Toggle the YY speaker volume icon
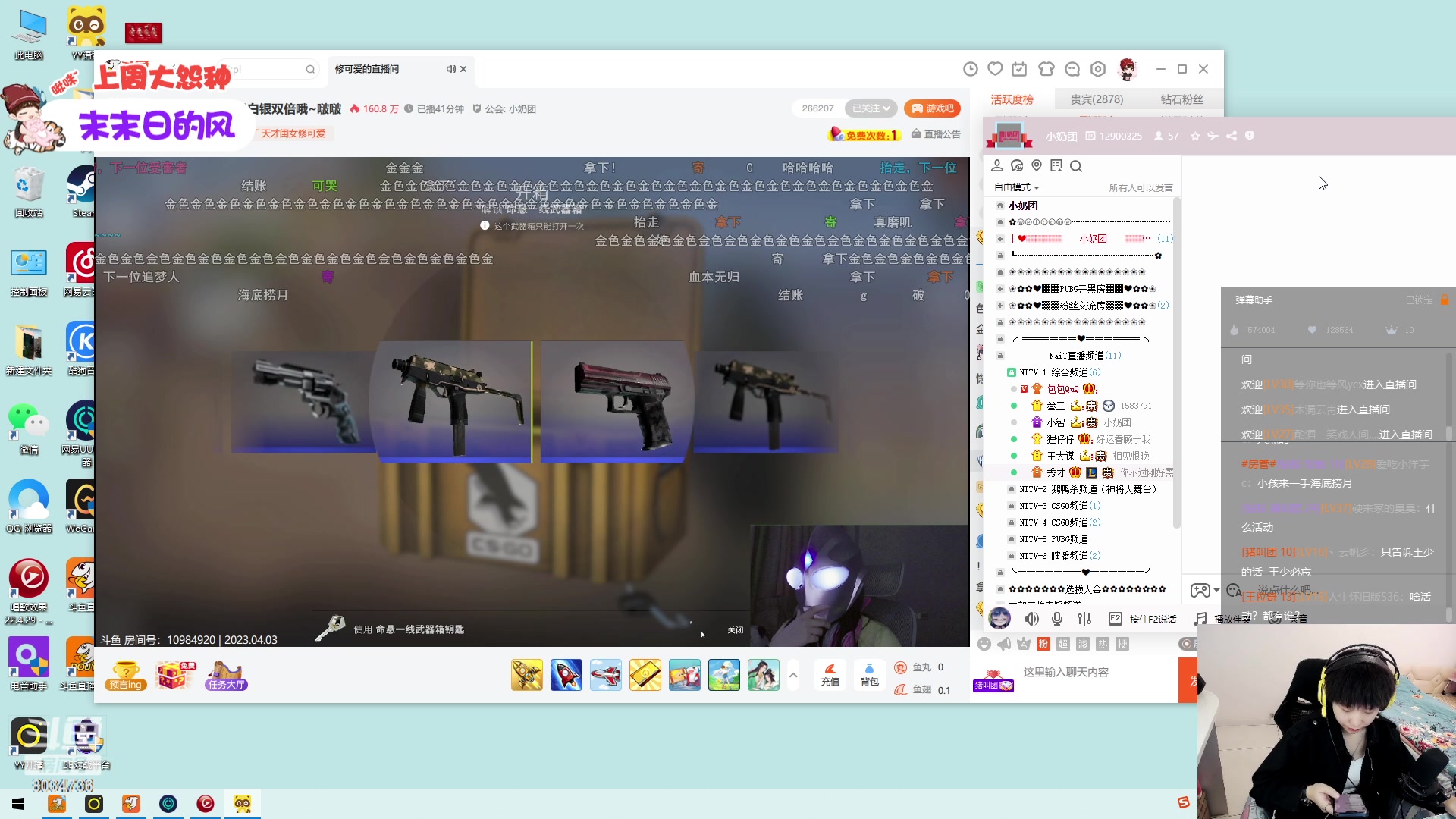The image size is (1456, 819). 1031,619
